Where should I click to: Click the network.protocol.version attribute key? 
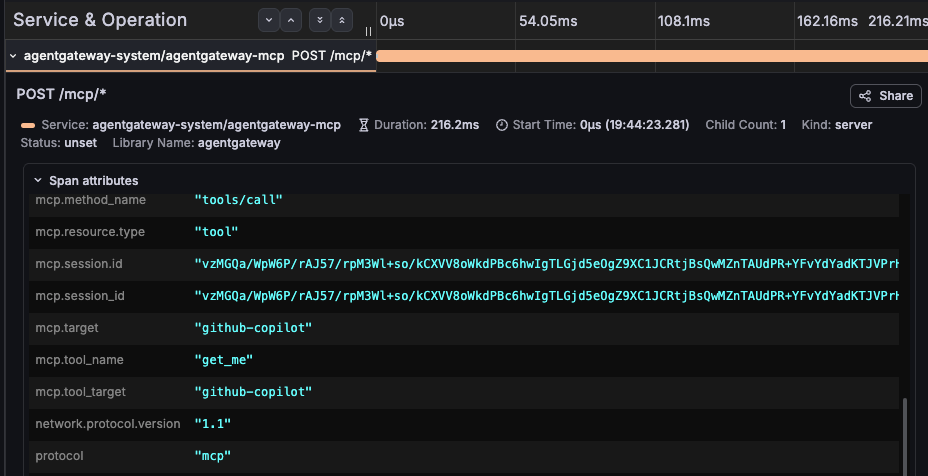[x=108, y=424]
